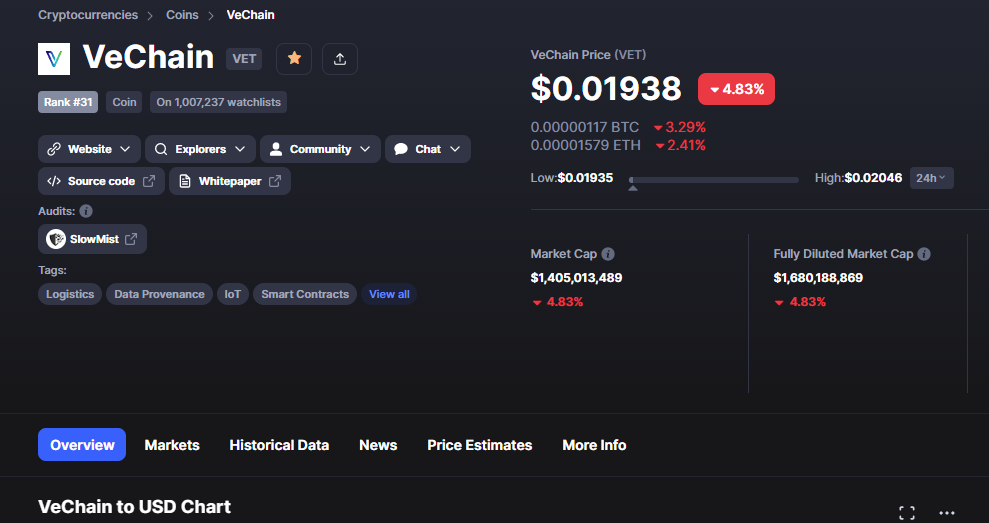Image resolution: width=989 pixels, height=523 pixels.
Task: Open the Historical Data tab
Action: [279, 445]
